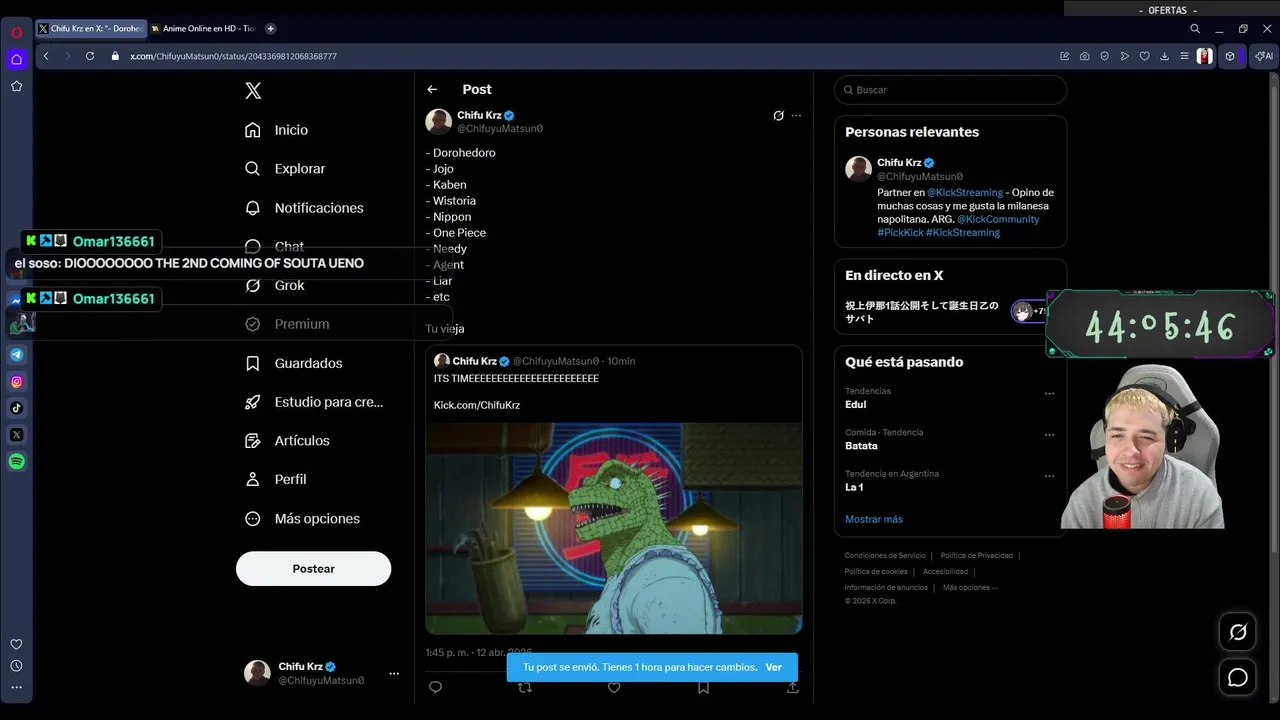This screenshot has height=720, width=1280.
Task: Open the @KickStreaming link in bio
Action: [x=965, y=192]
